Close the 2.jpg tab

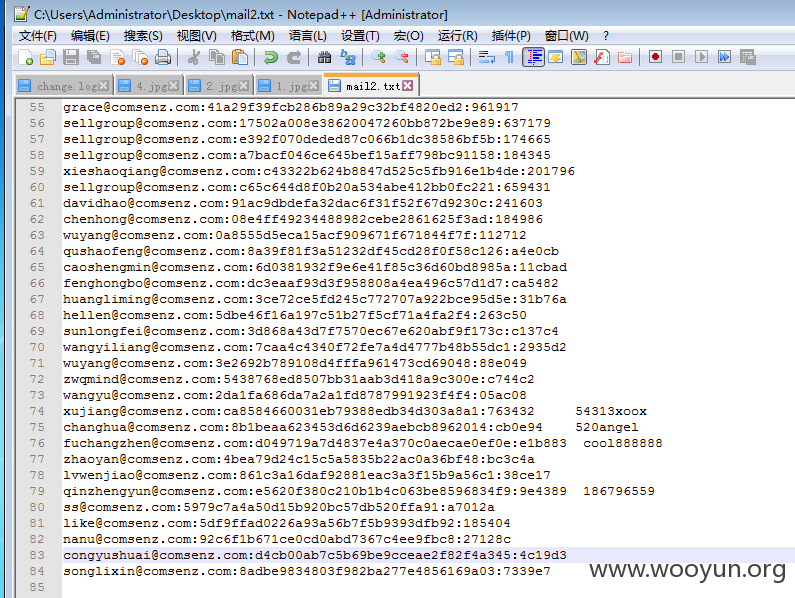tap(243, 86)
